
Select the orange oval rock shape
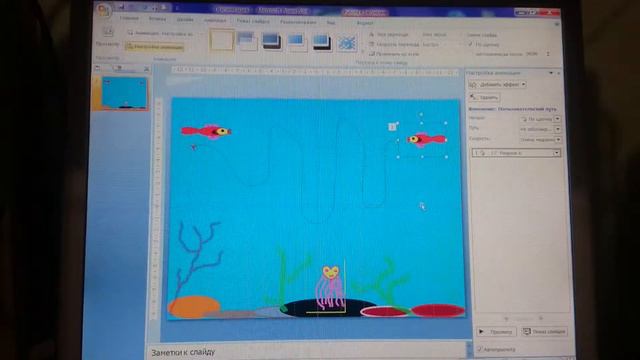point(194,307)
